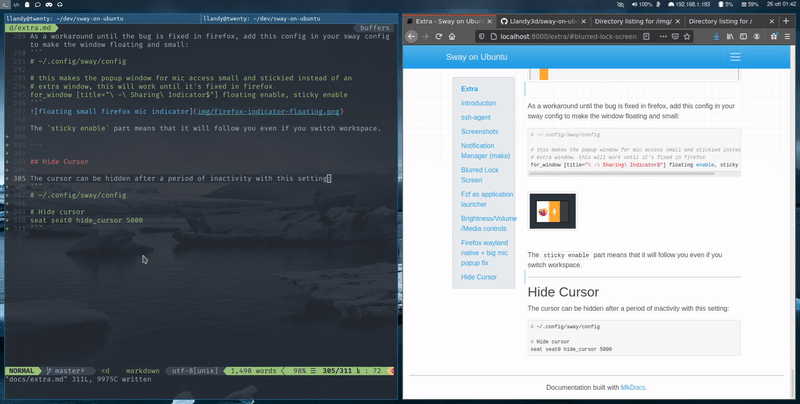Click the battery 59% indicator
This screenshot has width=800, height=404.
750,4
